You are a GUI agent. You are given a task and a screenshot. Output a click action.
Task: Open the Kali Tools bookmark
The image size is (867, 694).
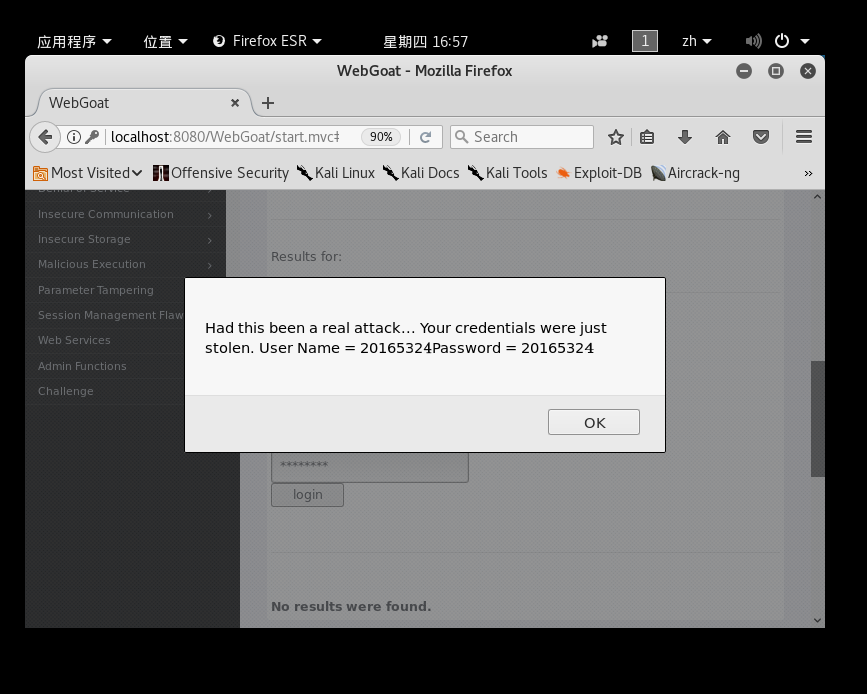tap(507, 173)
